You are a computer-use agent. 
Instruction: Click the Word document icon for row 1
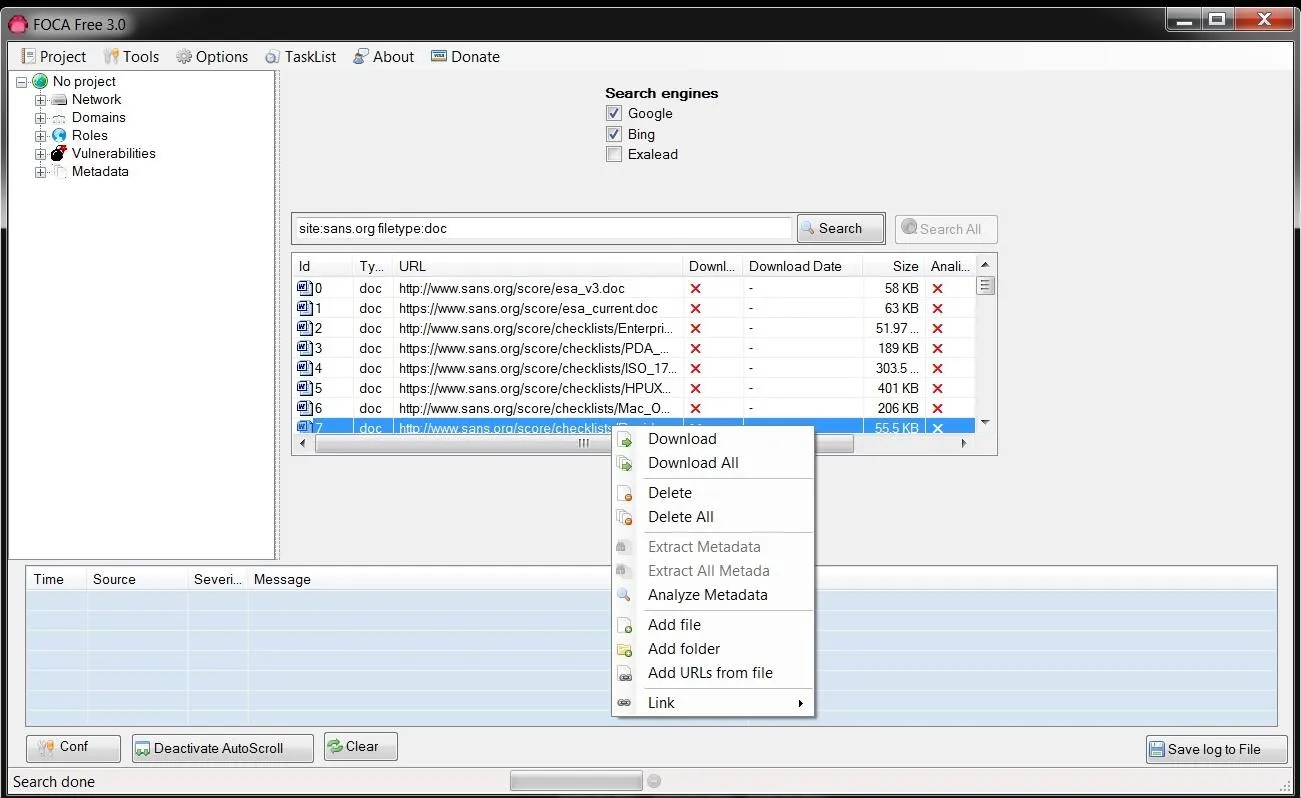[305, 308]
